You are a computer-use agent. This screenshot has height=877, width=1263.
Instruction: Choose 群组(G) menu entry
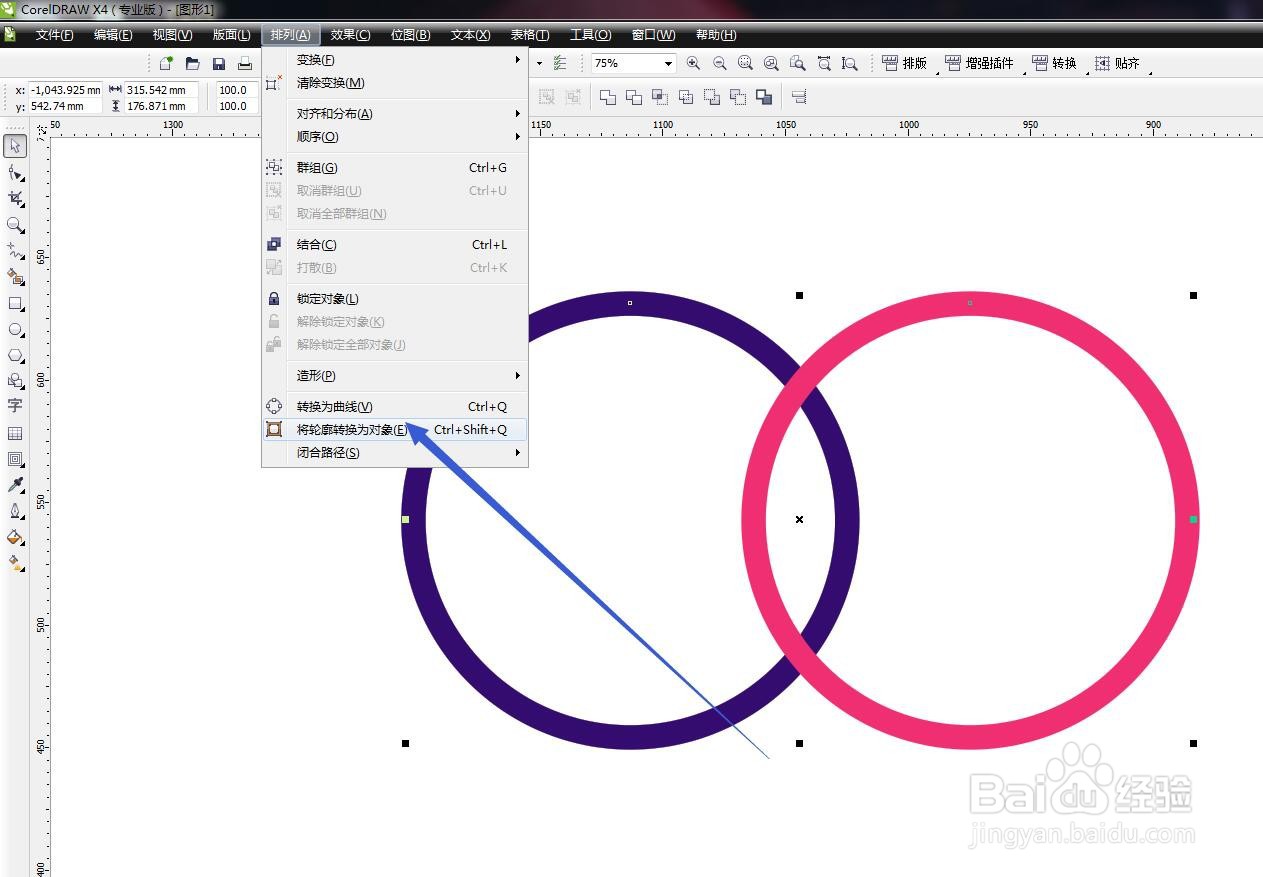[395, 168]
